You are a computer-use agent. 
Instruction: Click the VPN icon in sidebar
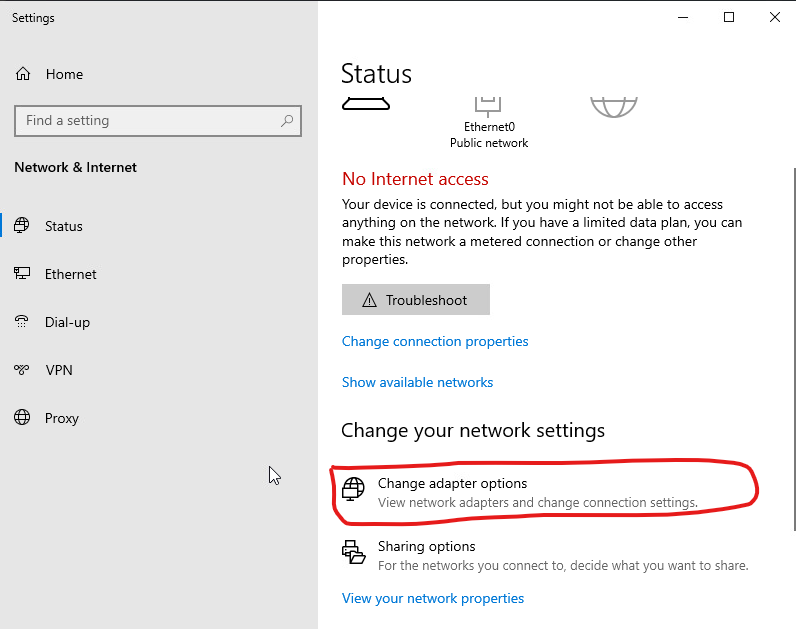(22, 370)
